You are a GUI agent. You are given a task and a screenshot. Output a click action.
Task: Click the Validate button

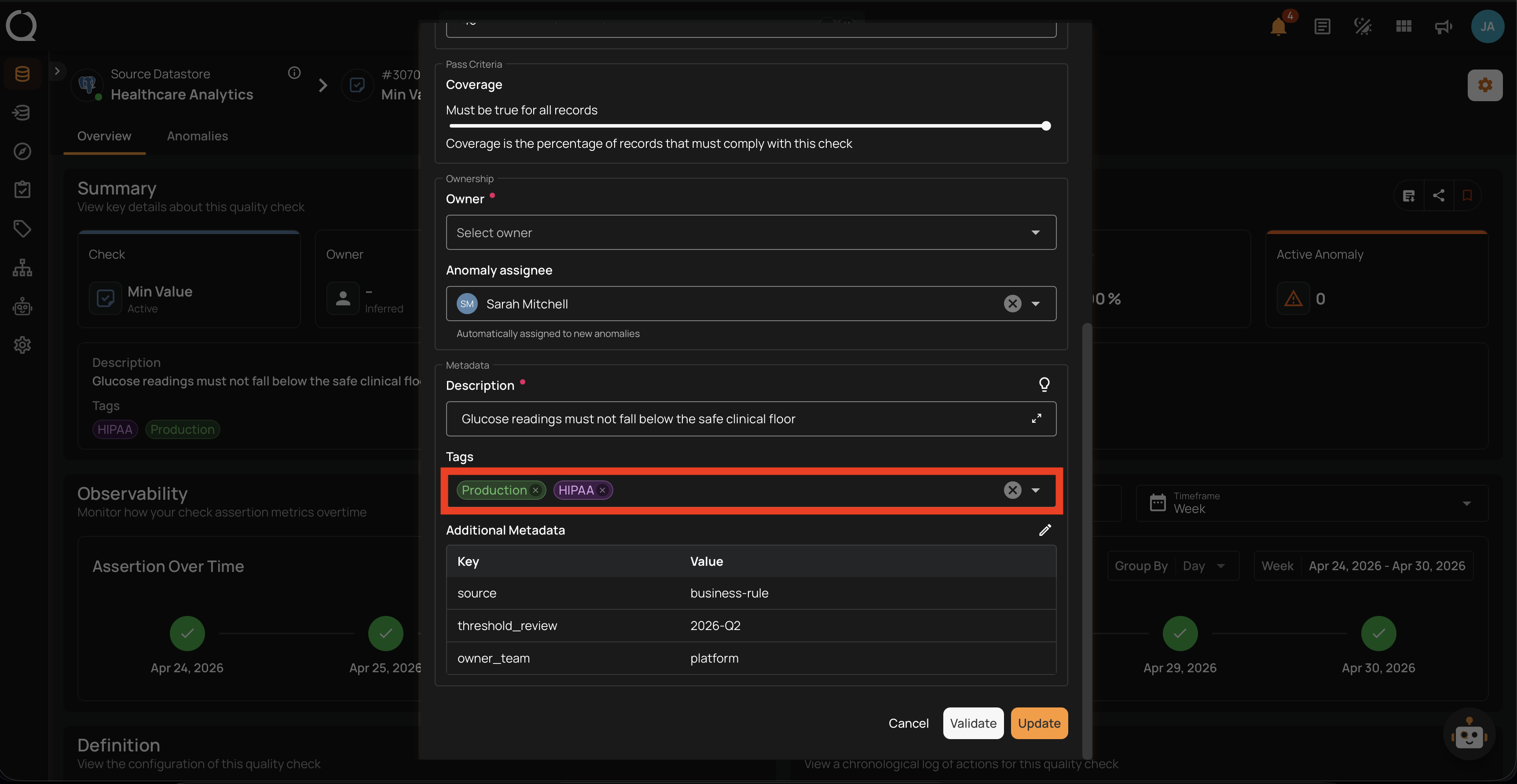tap(973, 723)
